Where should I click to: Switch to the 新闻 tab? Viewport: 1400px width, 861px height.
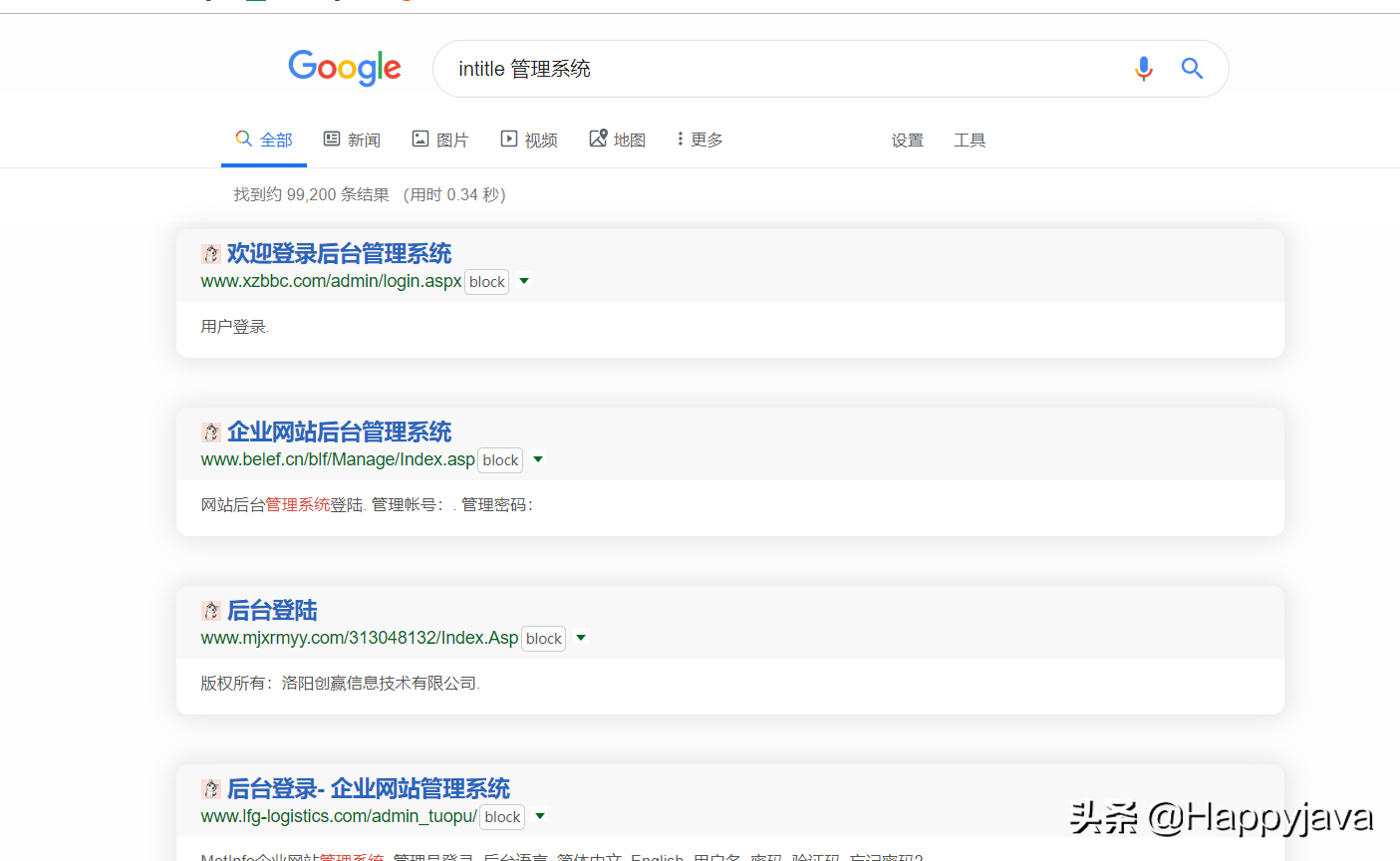(352, 140)
